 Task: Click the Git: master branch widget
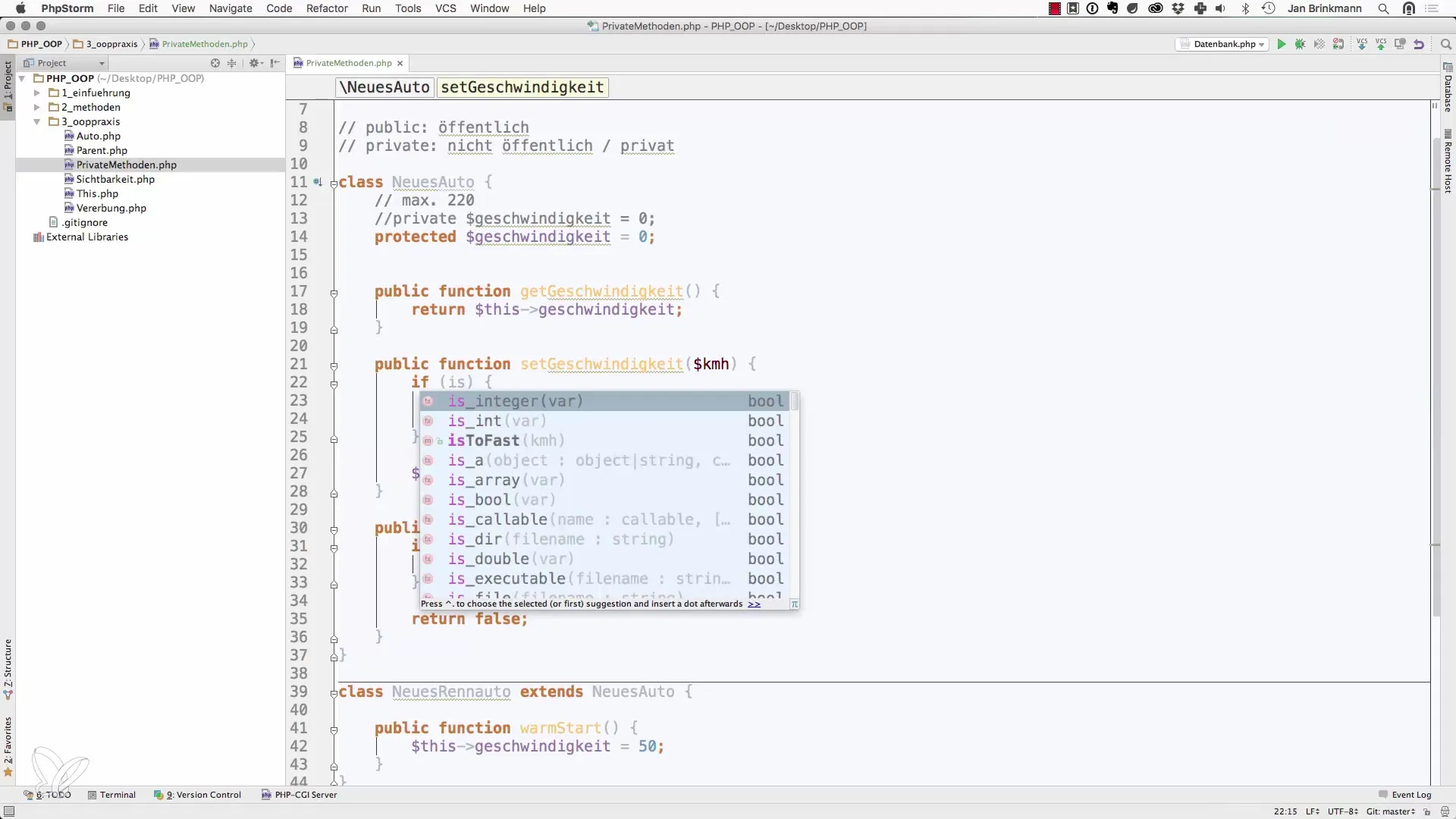pyautogui.click(x=1391, y=811)
